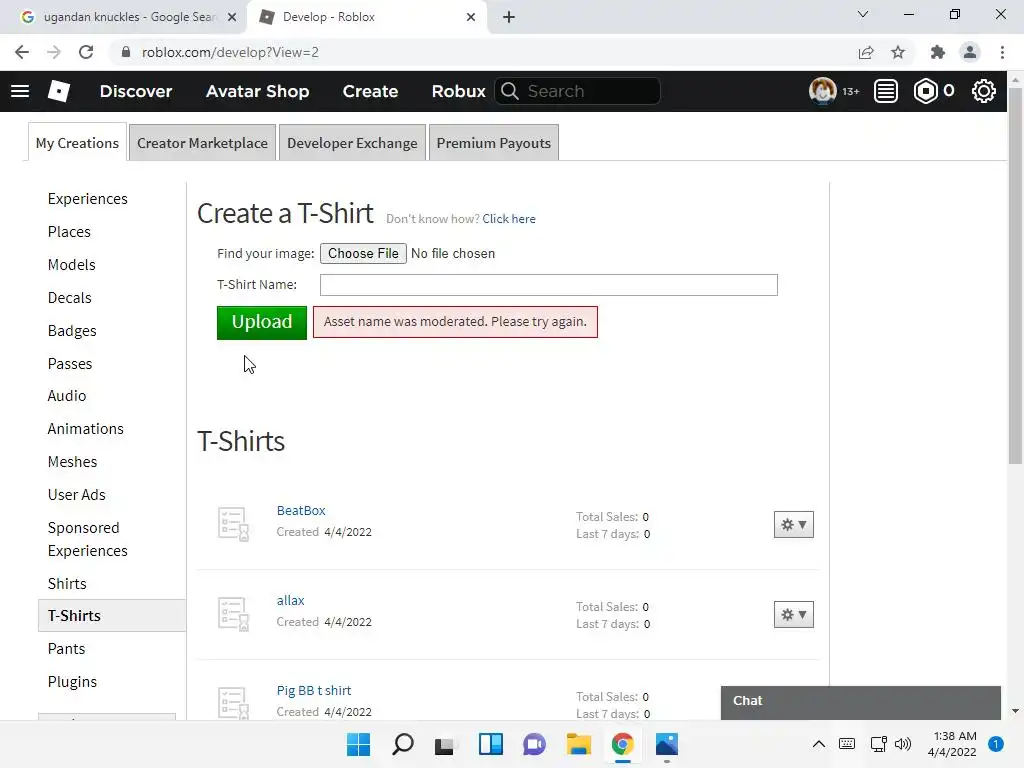Select Plugins in sidebar
The width and height of the screenshot is (1024, 768).
pyautogui.click(x=72, y=682)
